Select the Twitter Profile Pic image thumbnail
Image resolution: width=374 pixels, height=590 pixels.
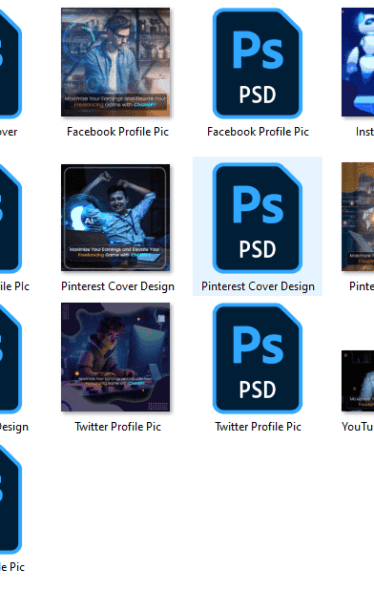click(116, 357)
